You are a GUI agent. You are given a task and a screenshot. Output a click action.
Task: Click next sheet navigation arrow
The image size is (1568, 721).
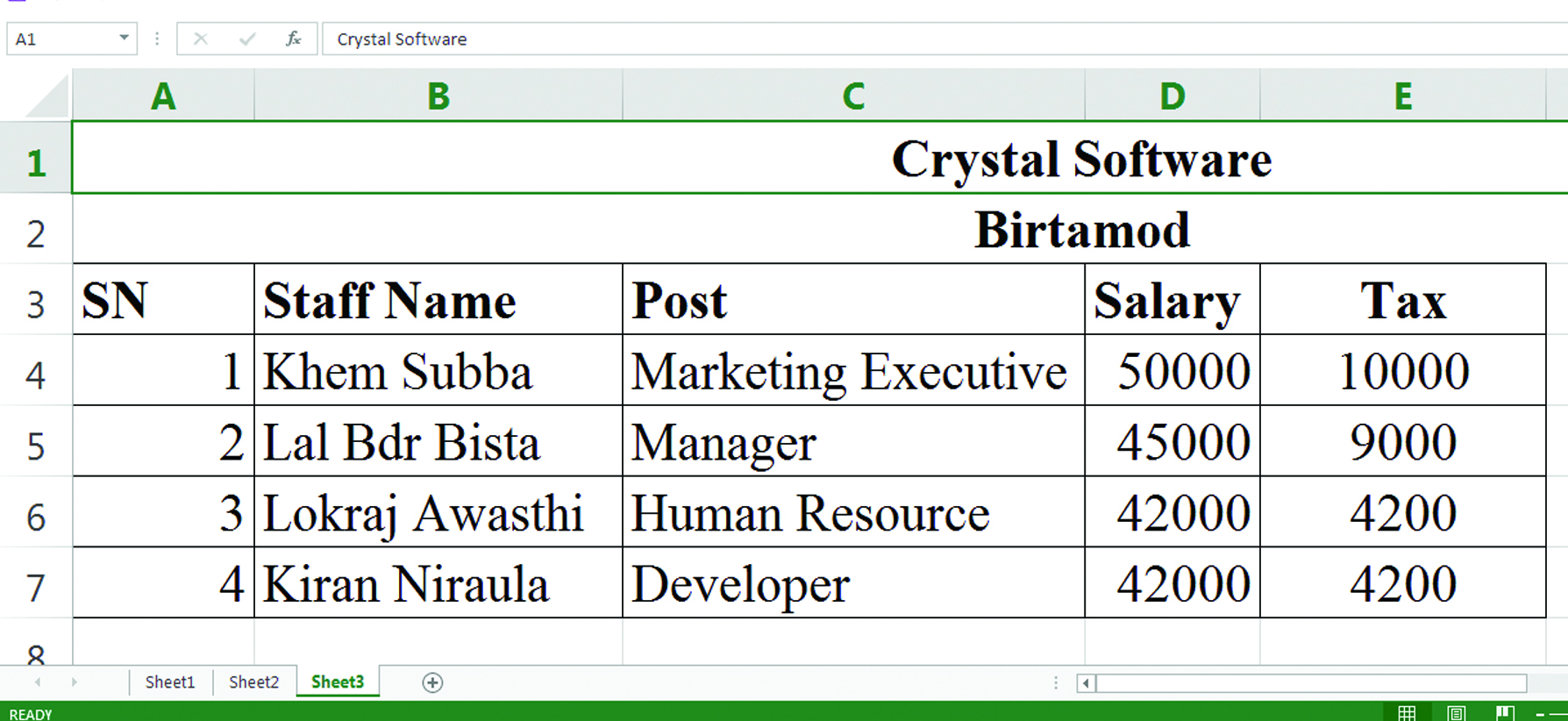75,682
